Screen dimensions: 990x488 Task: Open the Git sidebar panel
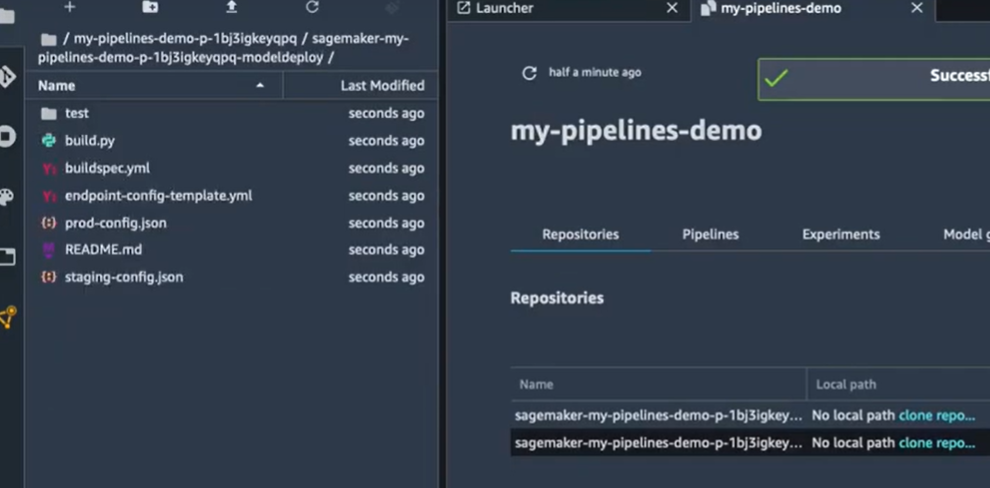point(7,77)
